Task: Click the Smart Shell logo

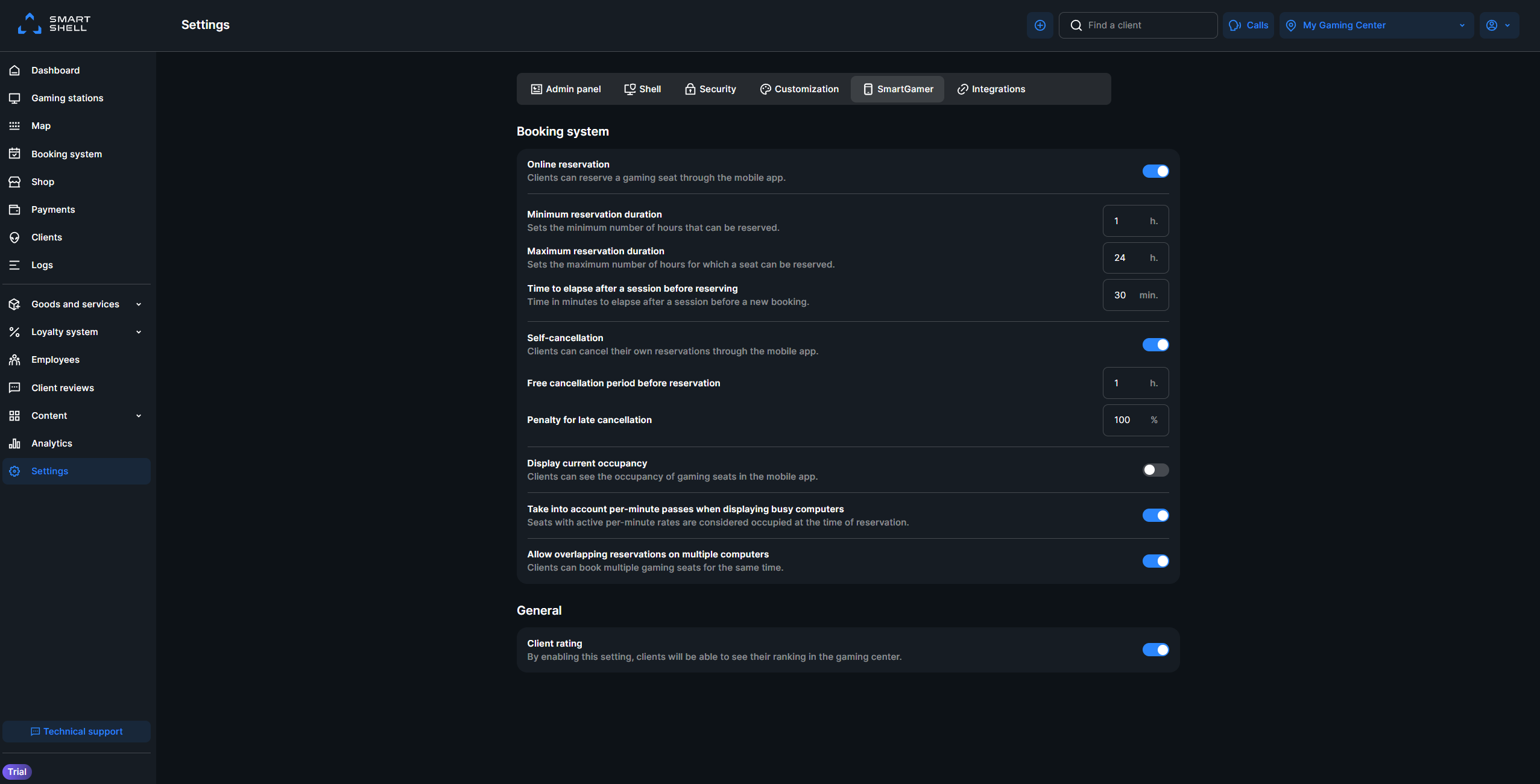Action: [54, 24]
